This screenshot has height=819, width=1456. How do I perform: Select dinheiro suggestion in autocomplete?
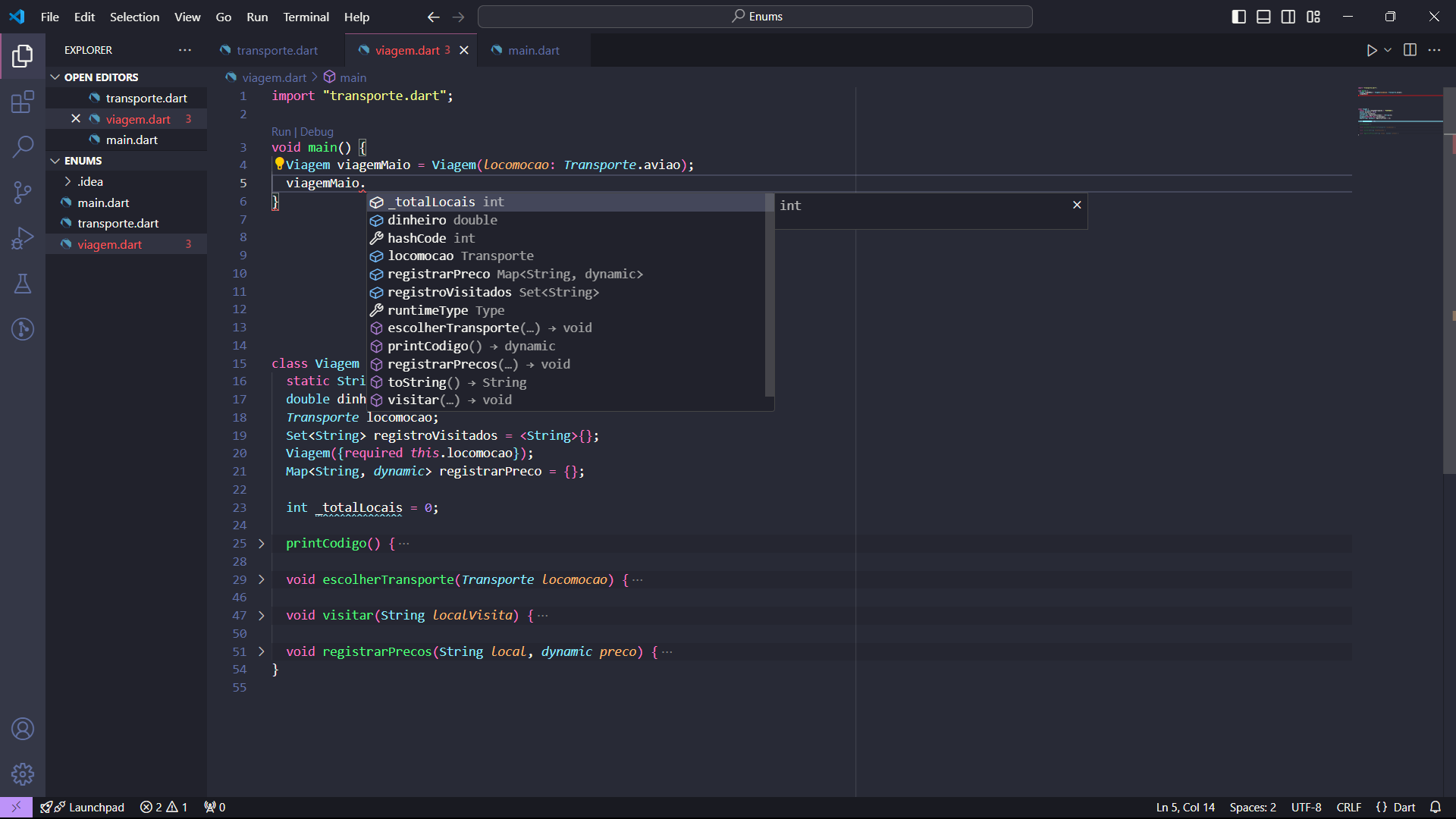(567, 220)
